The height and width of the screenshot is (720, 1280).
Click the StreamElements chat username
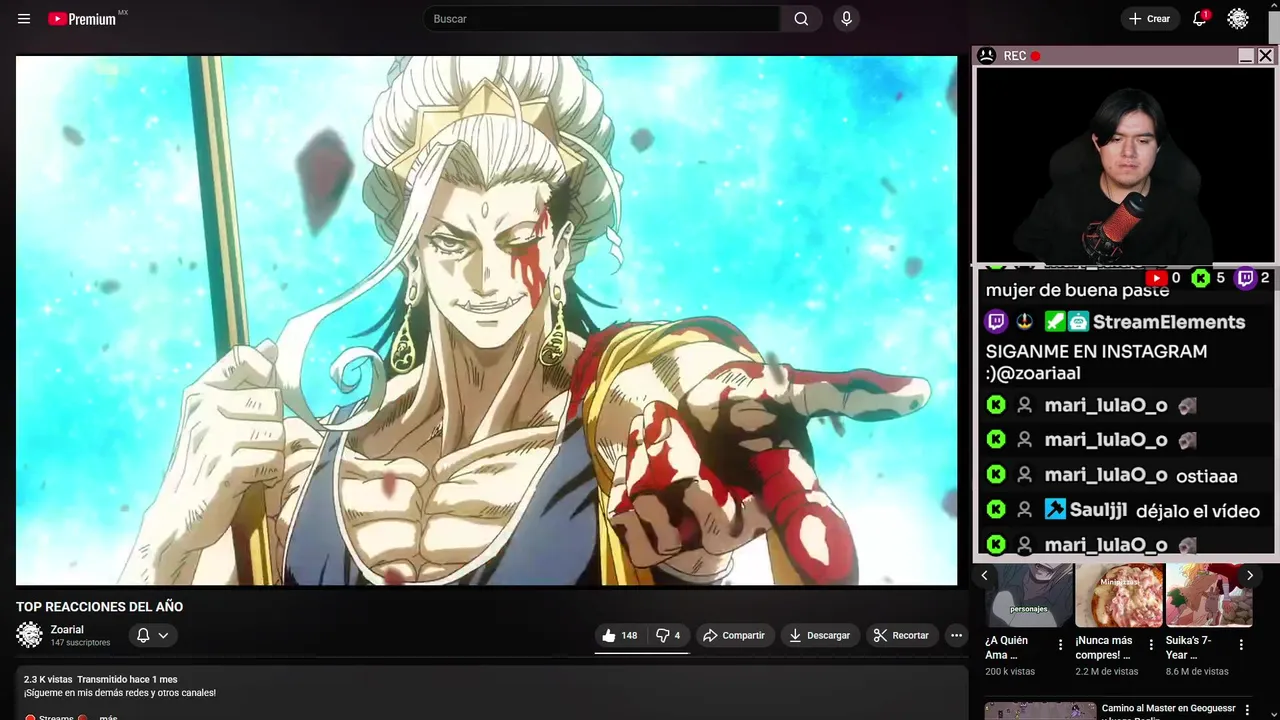[x=1169, y=322]
